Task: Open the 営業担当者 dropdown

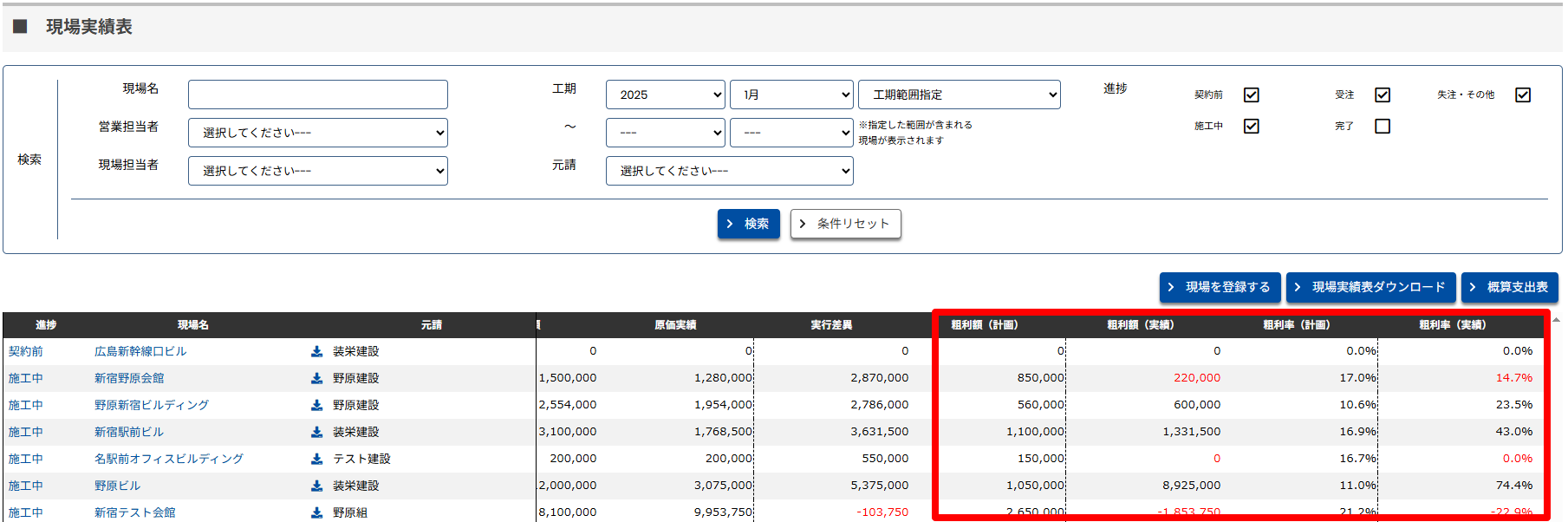Action: (317, 133)
